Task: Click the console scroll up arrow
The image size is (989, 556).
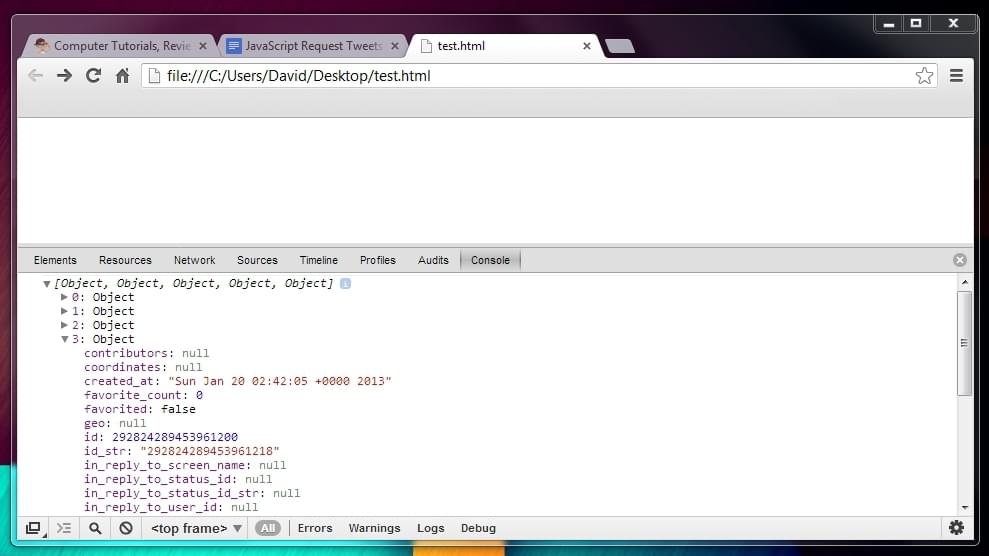Action: [964, 283]
